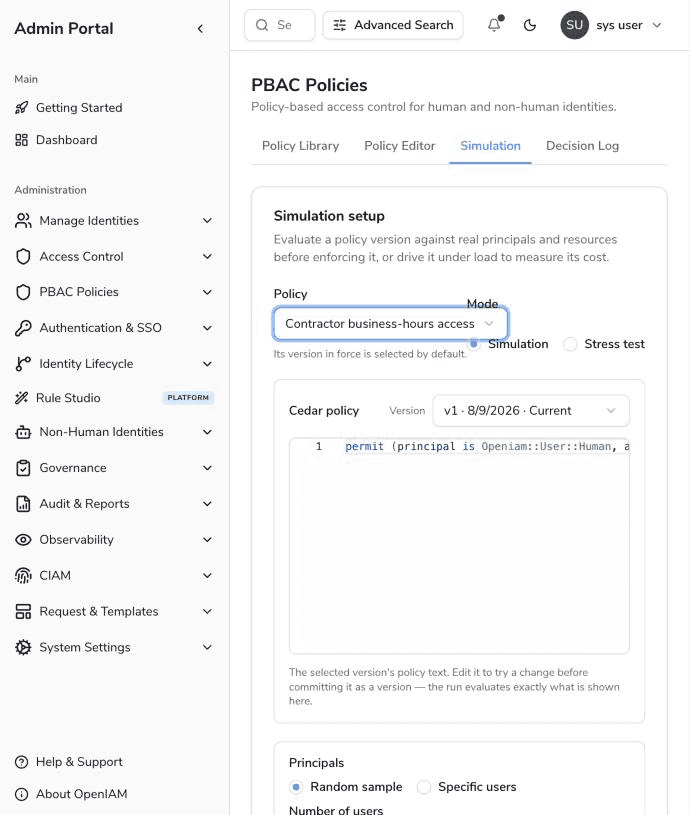Select Specific users for principals
The width and height of the screenshot is (690, 815).
click(424, 787)
